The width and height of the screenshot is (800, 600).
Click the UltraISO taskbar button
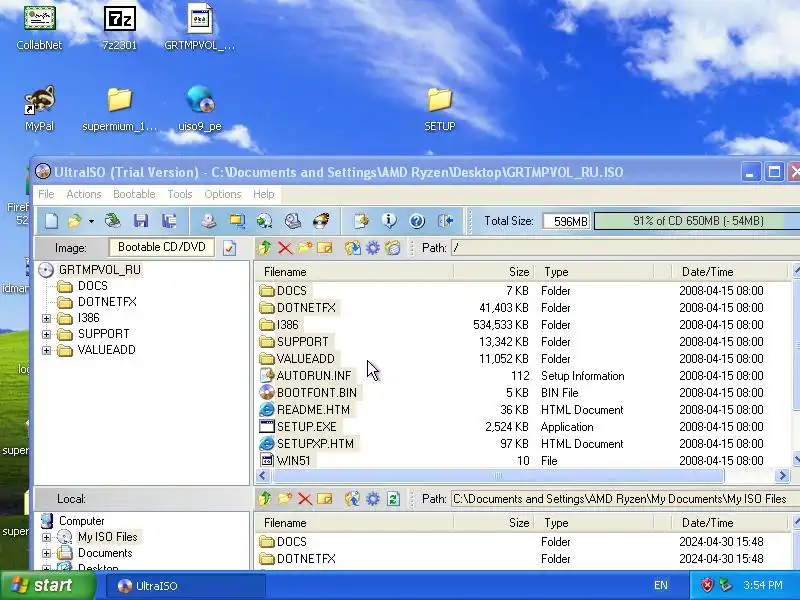pyautogui.click(x=186, y=586)
